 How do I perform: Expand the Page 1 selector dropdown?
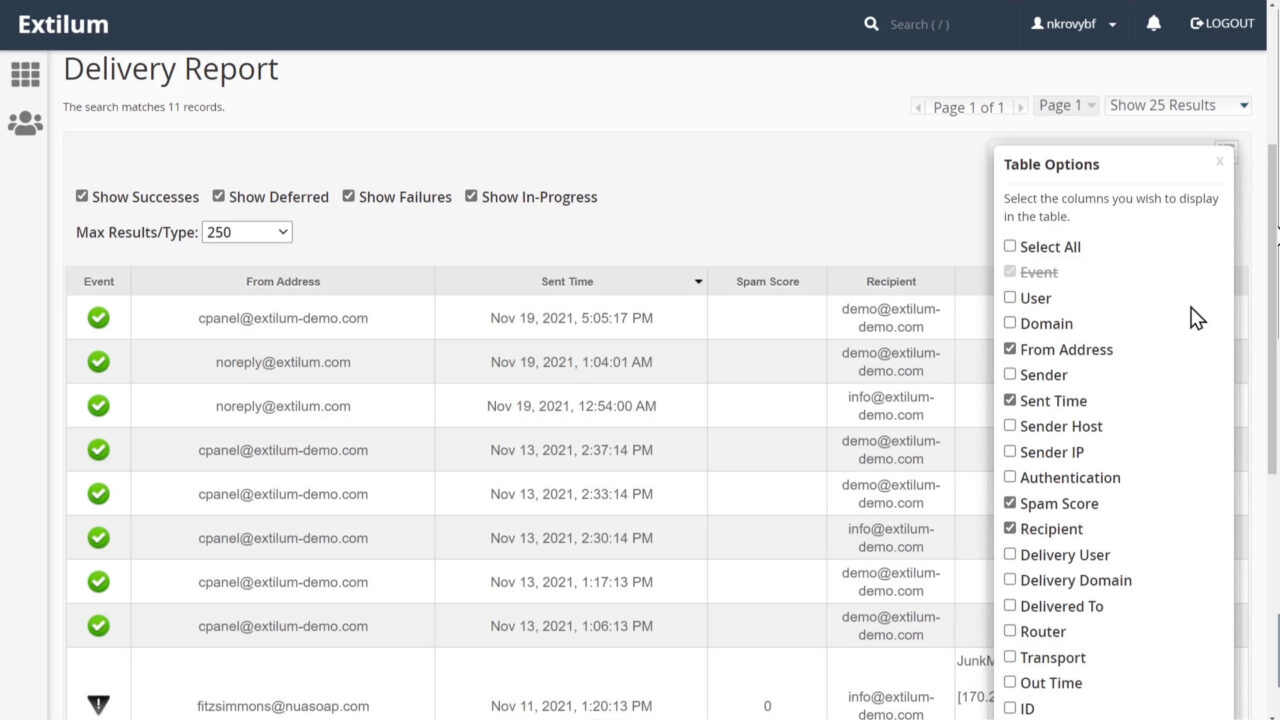click(1065, 104)
